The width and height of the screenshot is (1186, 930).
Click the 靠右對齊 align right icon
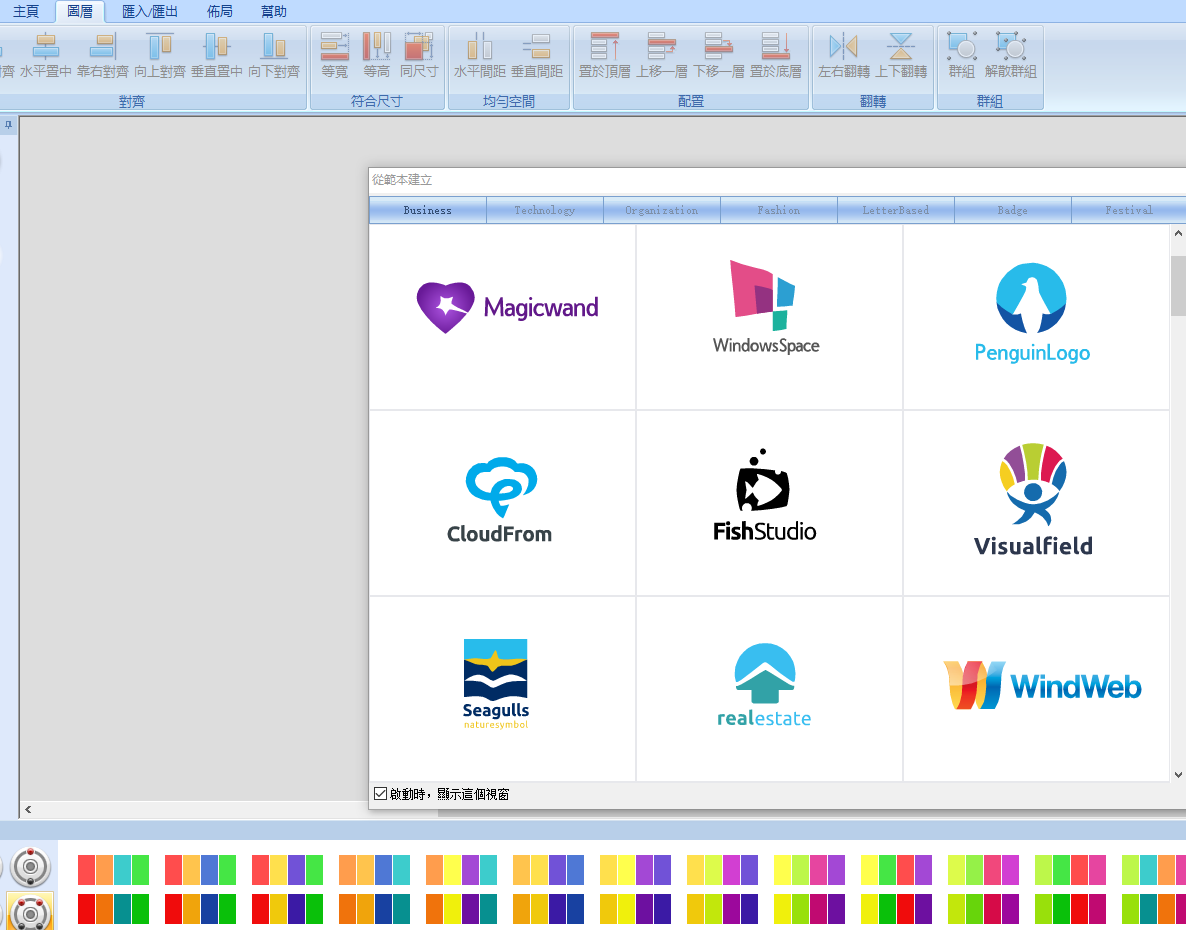coord(103,55)
